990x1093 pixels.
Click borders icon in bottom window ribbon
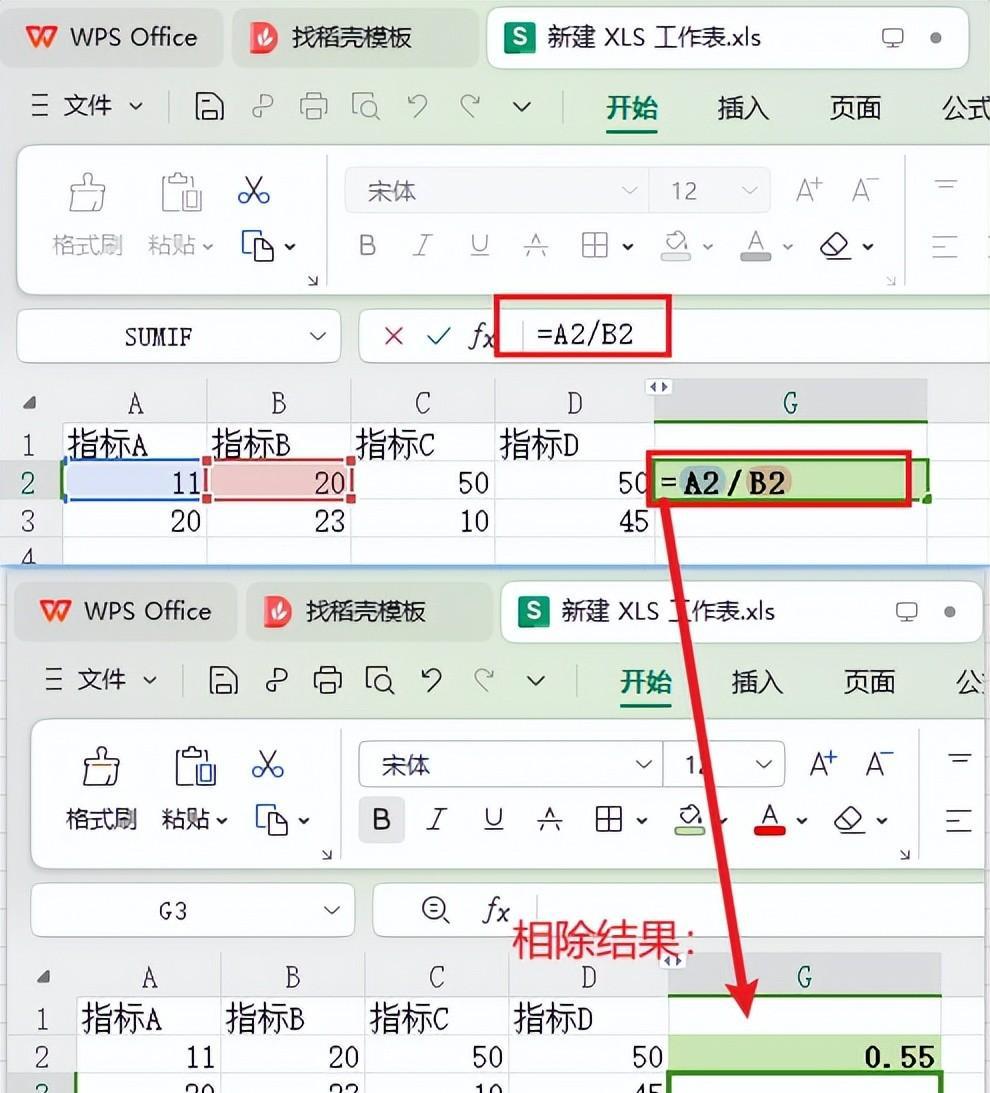609,820
